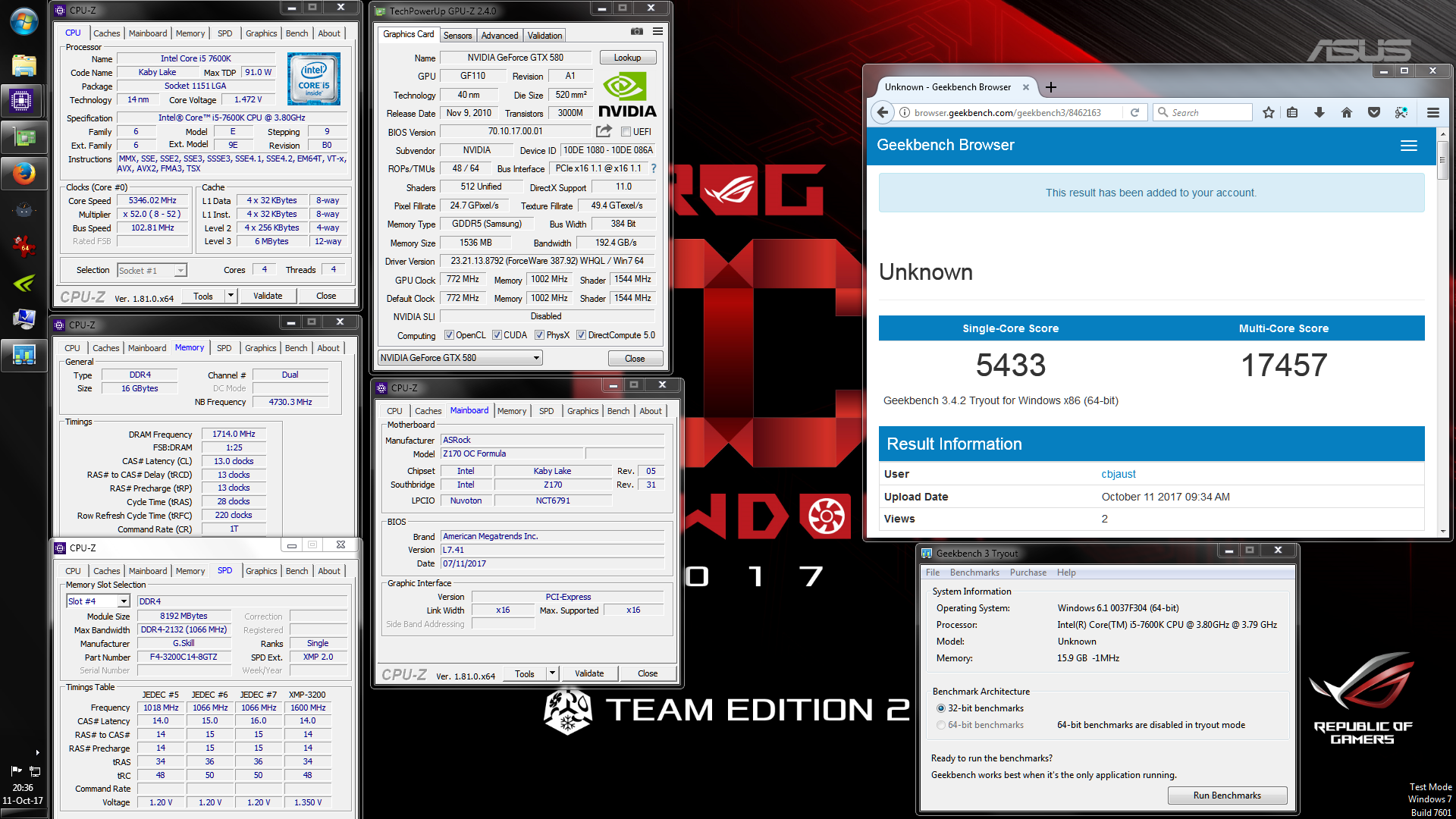View site information icon in the address bar
This screenshot has height=819, width=1456.
(905, 112)
